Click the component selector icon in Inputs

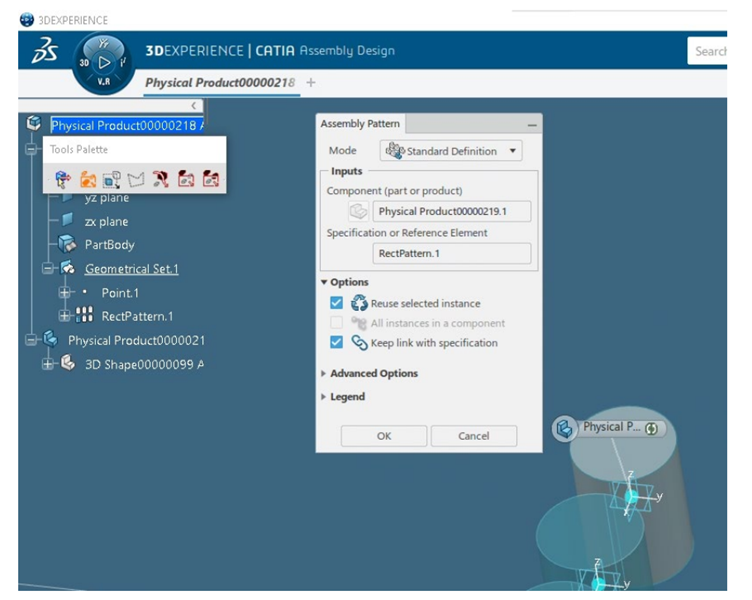[358, 212]
